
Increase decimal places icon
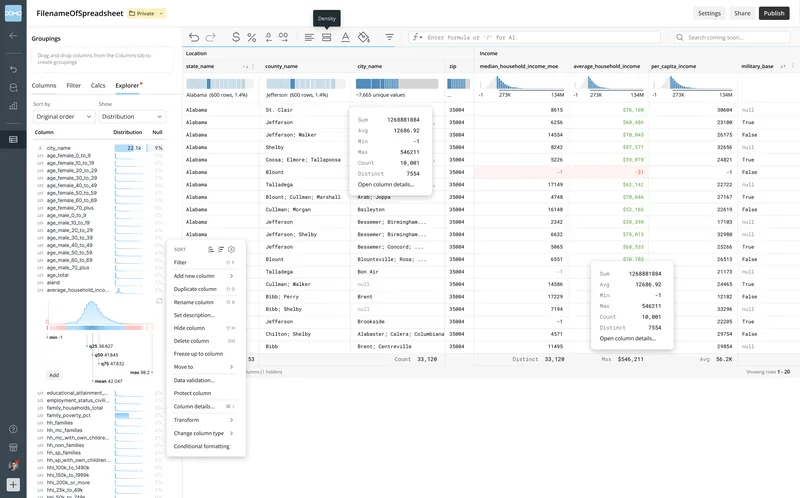coord(283,37)
